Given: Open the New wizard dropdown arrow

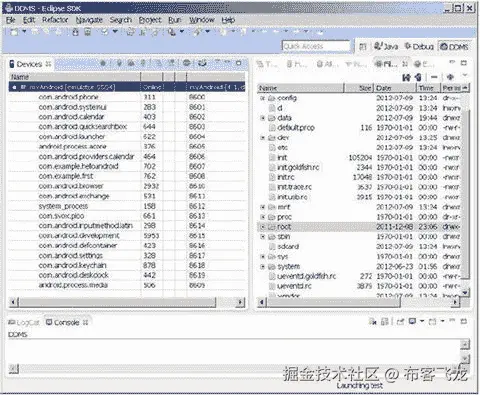Looking at the screenshot, I should (x=24, y=32).
